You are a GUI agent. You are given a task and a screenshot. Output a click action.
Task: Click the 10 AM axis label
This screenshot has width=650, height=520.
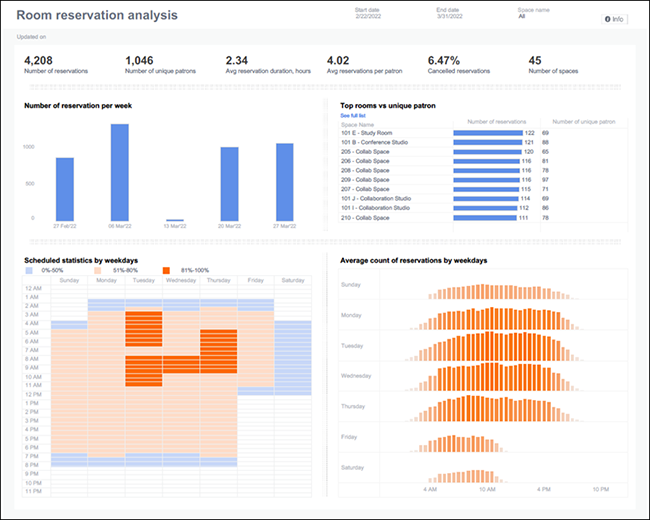pyautogui.click(x=487, y=490)
